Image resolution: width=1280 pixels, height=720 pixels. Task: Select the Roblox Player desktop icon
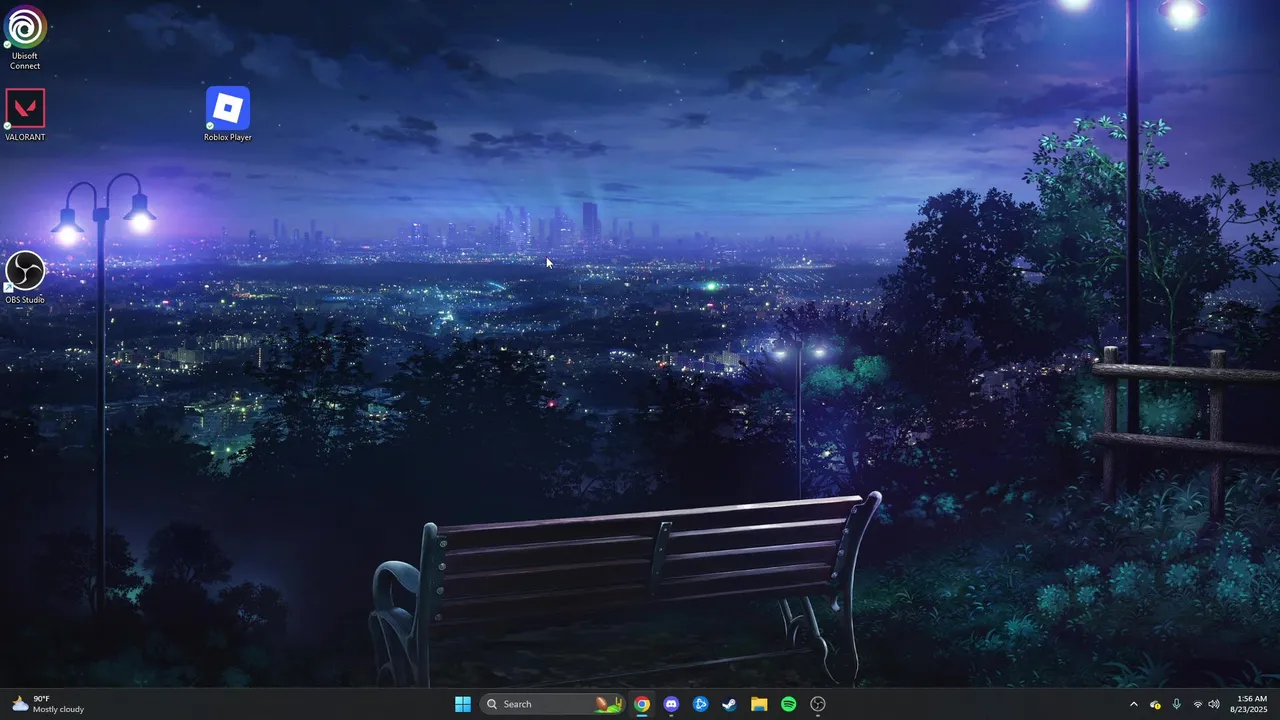click(228, 114)
